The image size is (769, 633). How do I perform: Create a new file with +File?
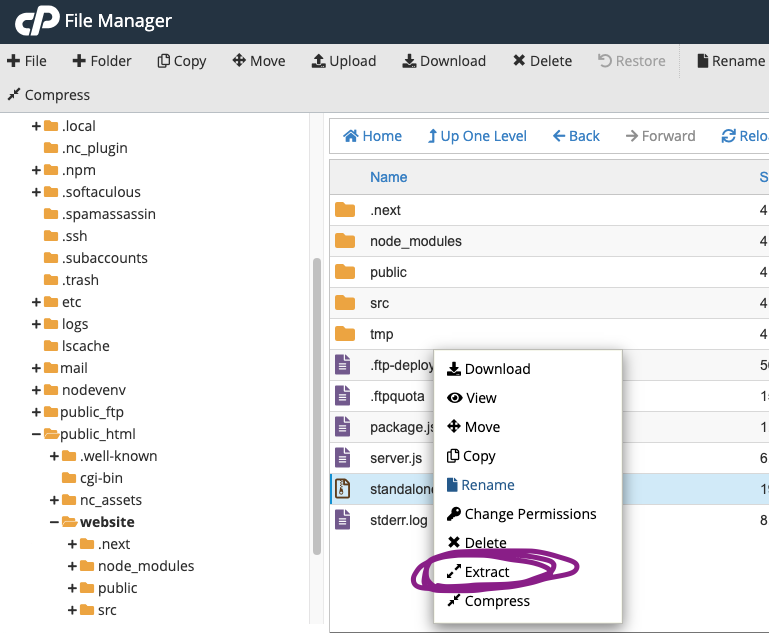click(x=27, y=61)
